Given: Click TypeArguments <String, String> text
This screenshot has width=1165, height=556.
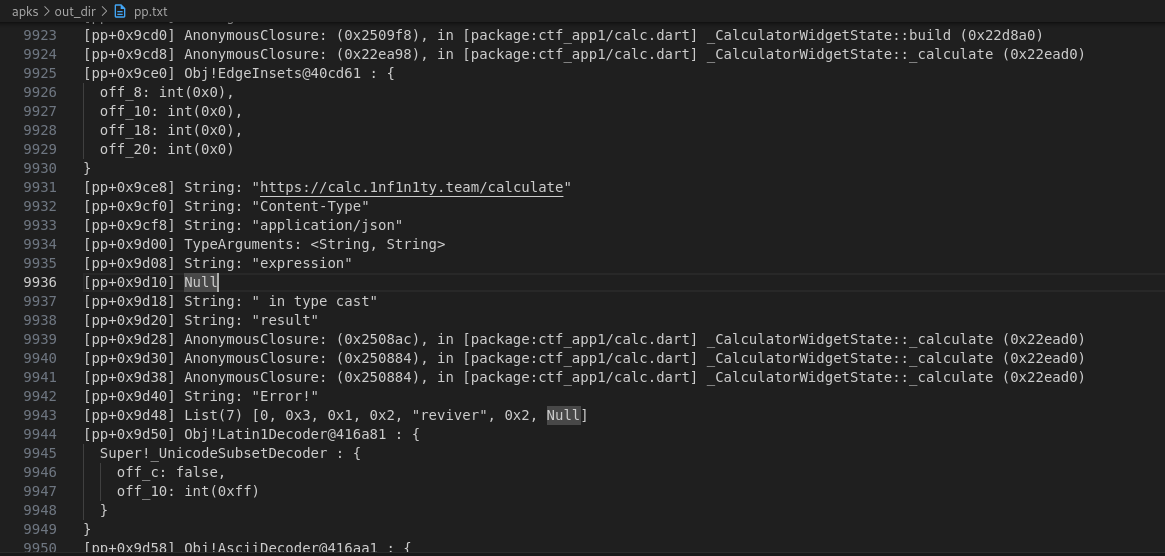Looking at the screenshot, I should [314, 244].
